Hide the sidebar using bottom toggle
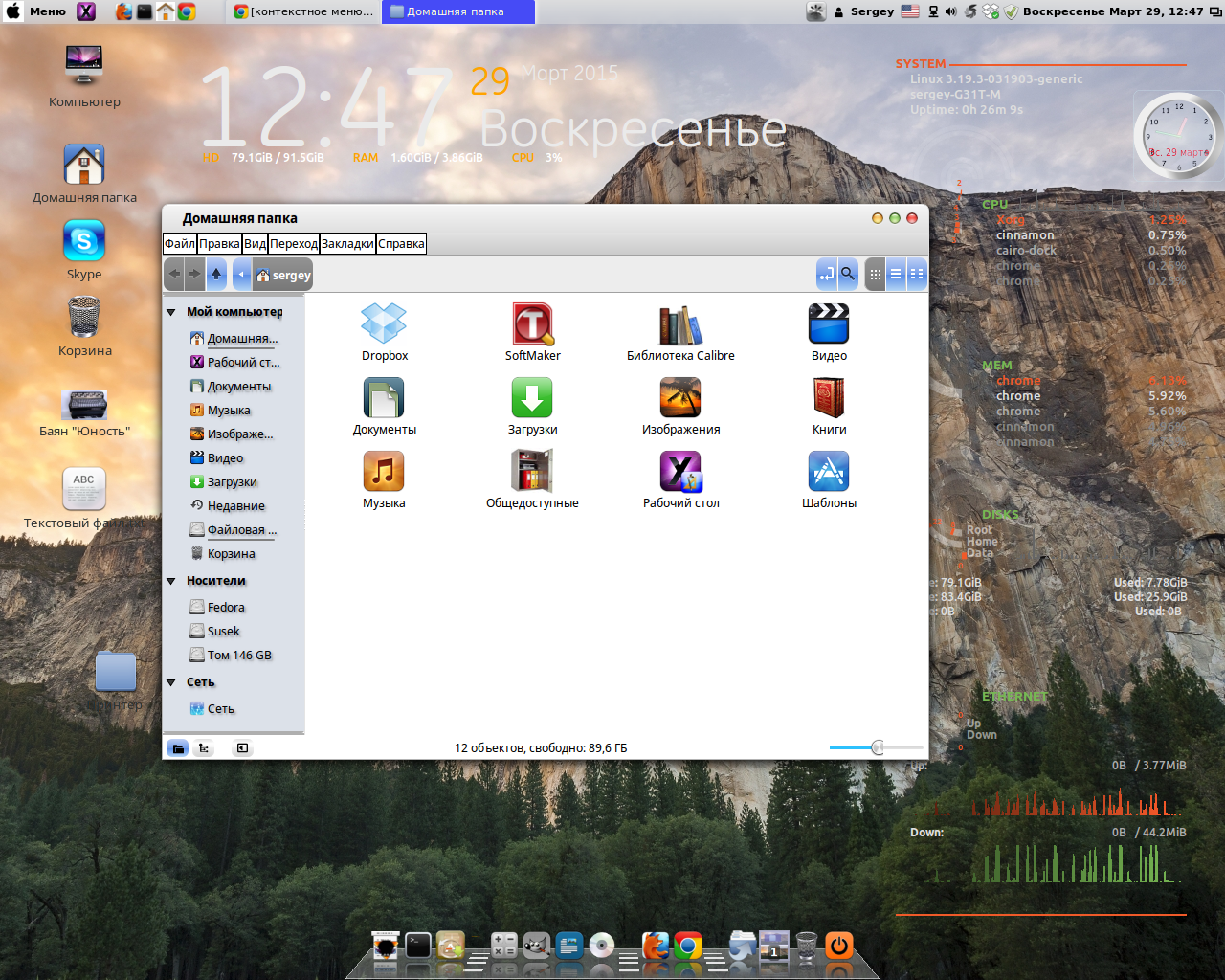 coord(242,747)
